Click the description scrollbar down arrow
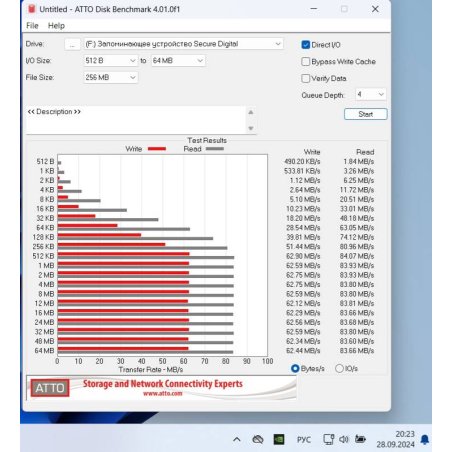Viewport: 452px width, 452px height. click(x=251, y=128)
